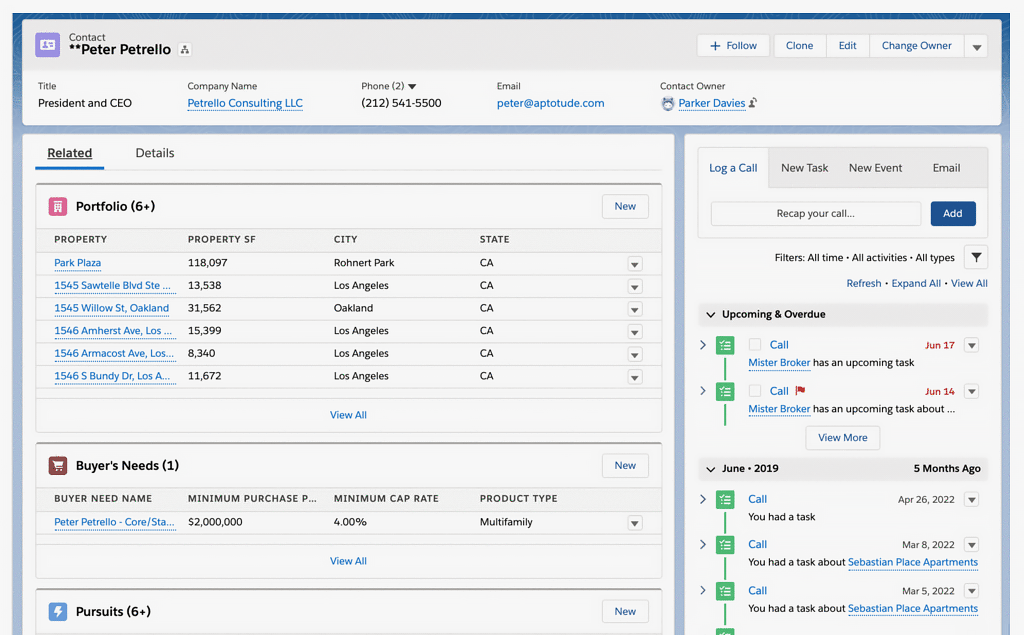Open the Phone (2) dropdown arrow
This screenshot has width=1024, height=635.
(x=412, y=87)
